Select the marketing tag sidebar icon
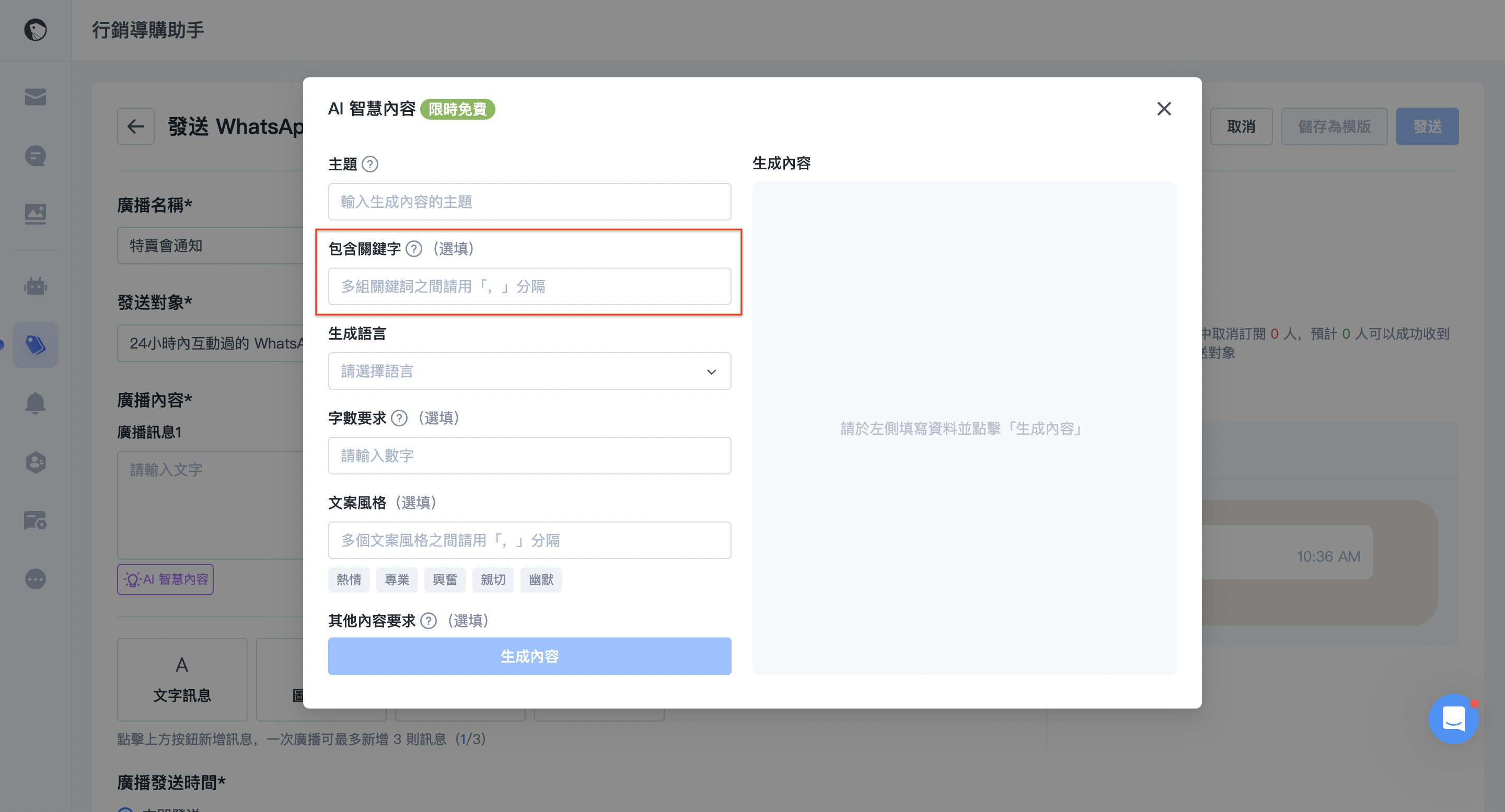 click(36, 345)
